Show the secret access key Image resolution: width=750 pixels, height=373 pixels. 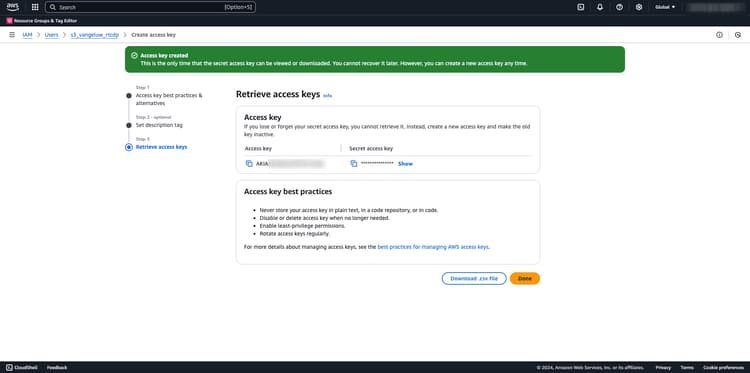pyautogui.click(x=405, y=164)
